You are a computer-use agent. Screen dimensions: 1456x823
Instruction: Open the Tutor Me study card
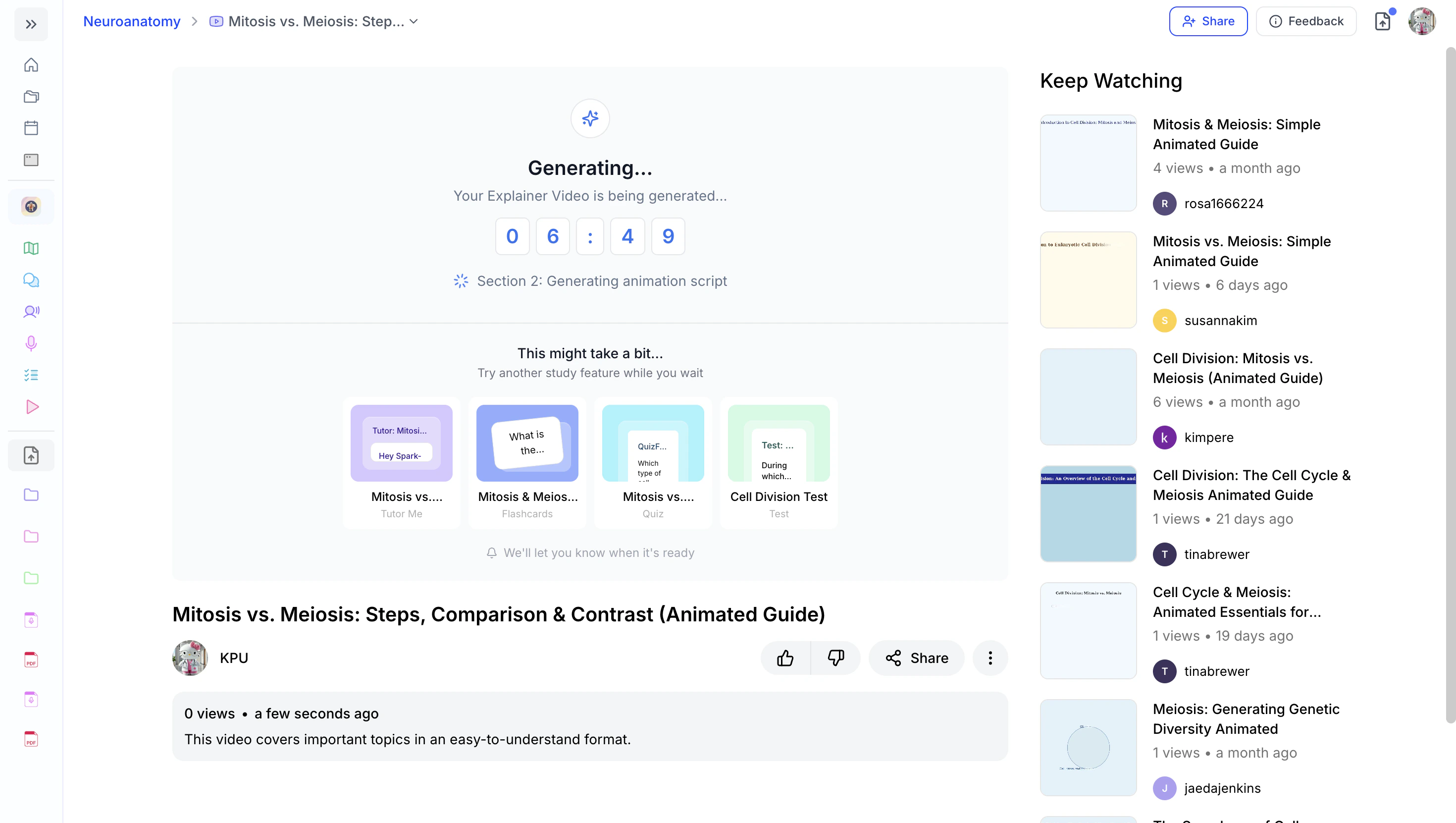point(401,462)
